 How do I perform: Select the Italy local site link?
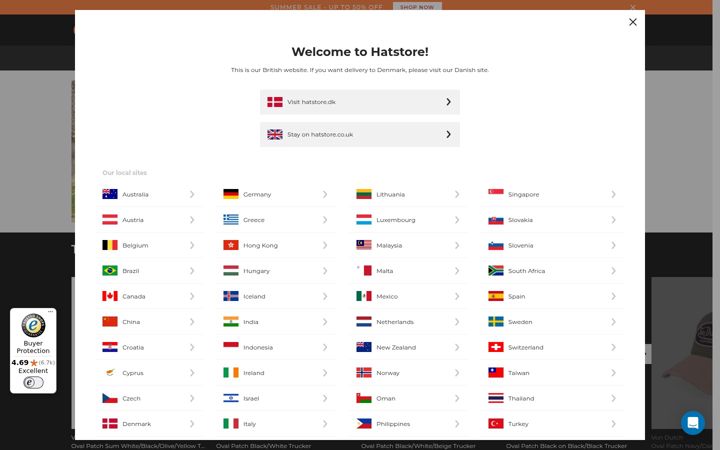[x=277, y=424]
